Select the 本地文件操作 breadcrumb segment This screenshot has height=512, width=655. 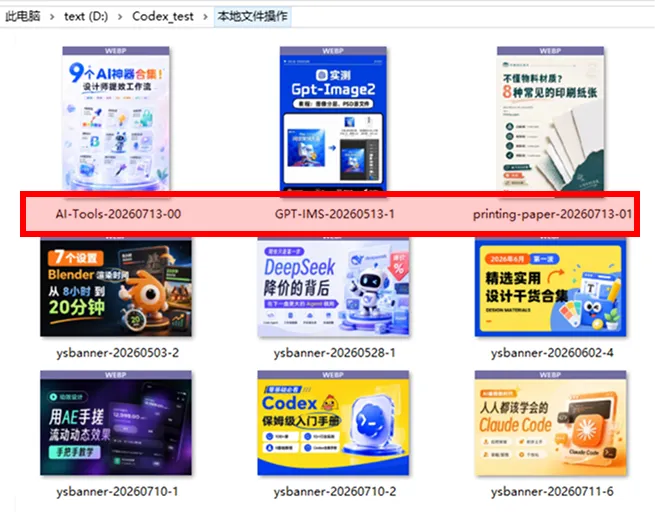click(252, 16)
